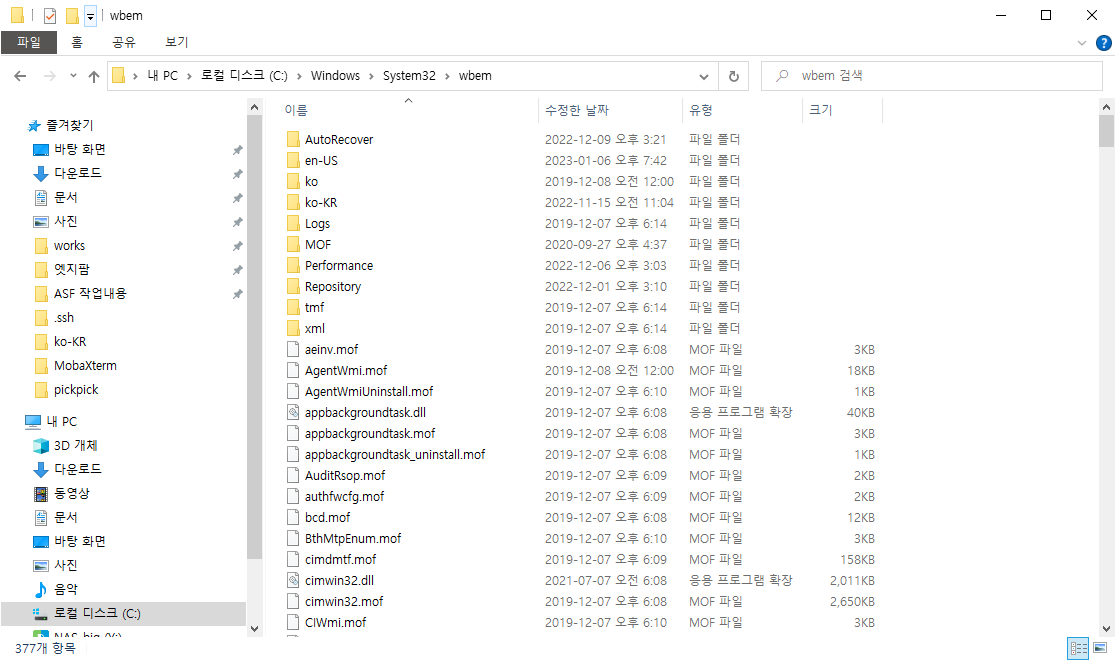Select the file name AuditRsop.mof
This screenshot has height=661, width=1116.
[x=344, y=475]
